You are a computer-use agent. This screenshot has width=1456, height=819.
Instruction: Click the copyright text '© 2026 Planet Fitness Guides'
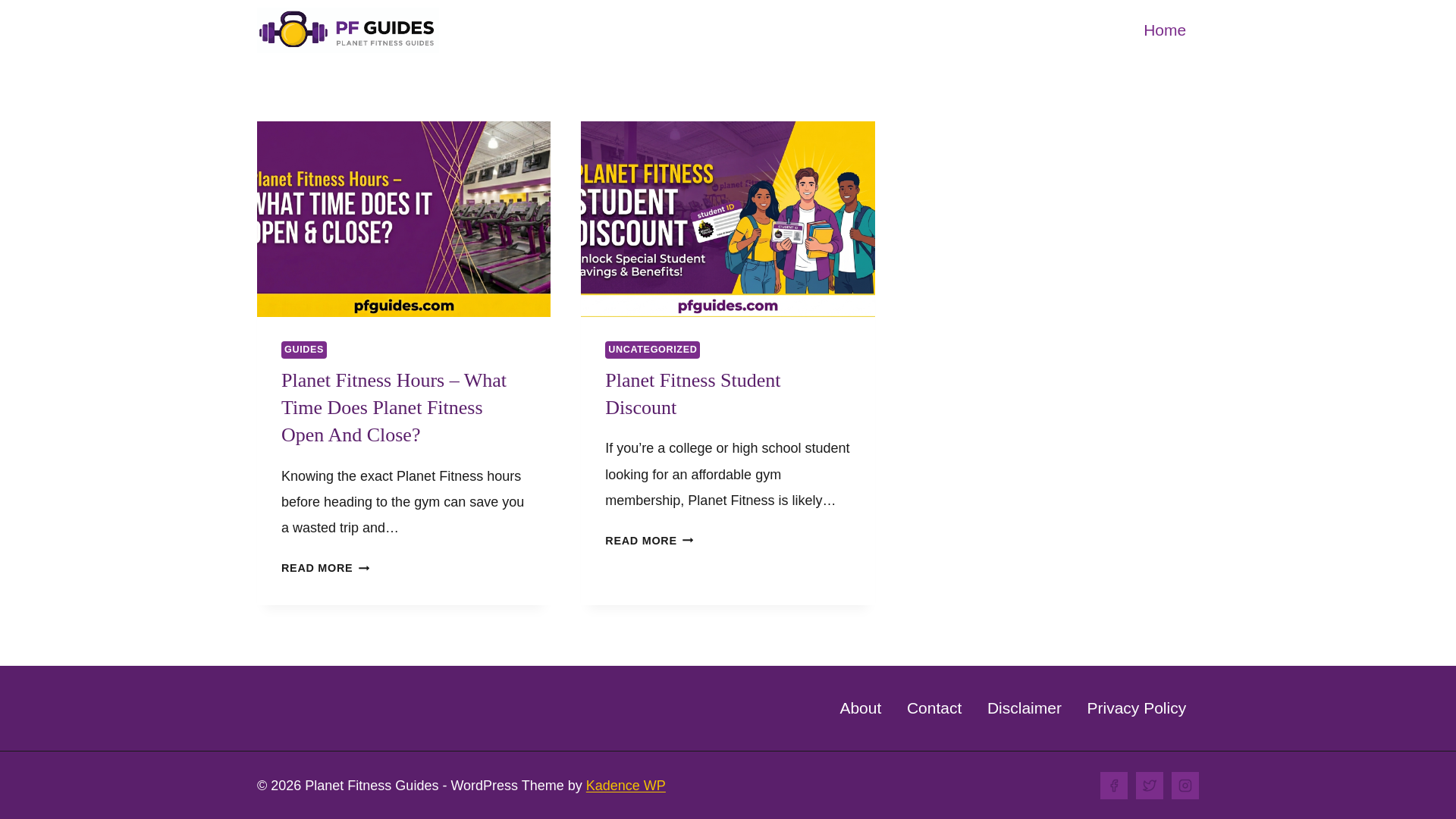348,786
